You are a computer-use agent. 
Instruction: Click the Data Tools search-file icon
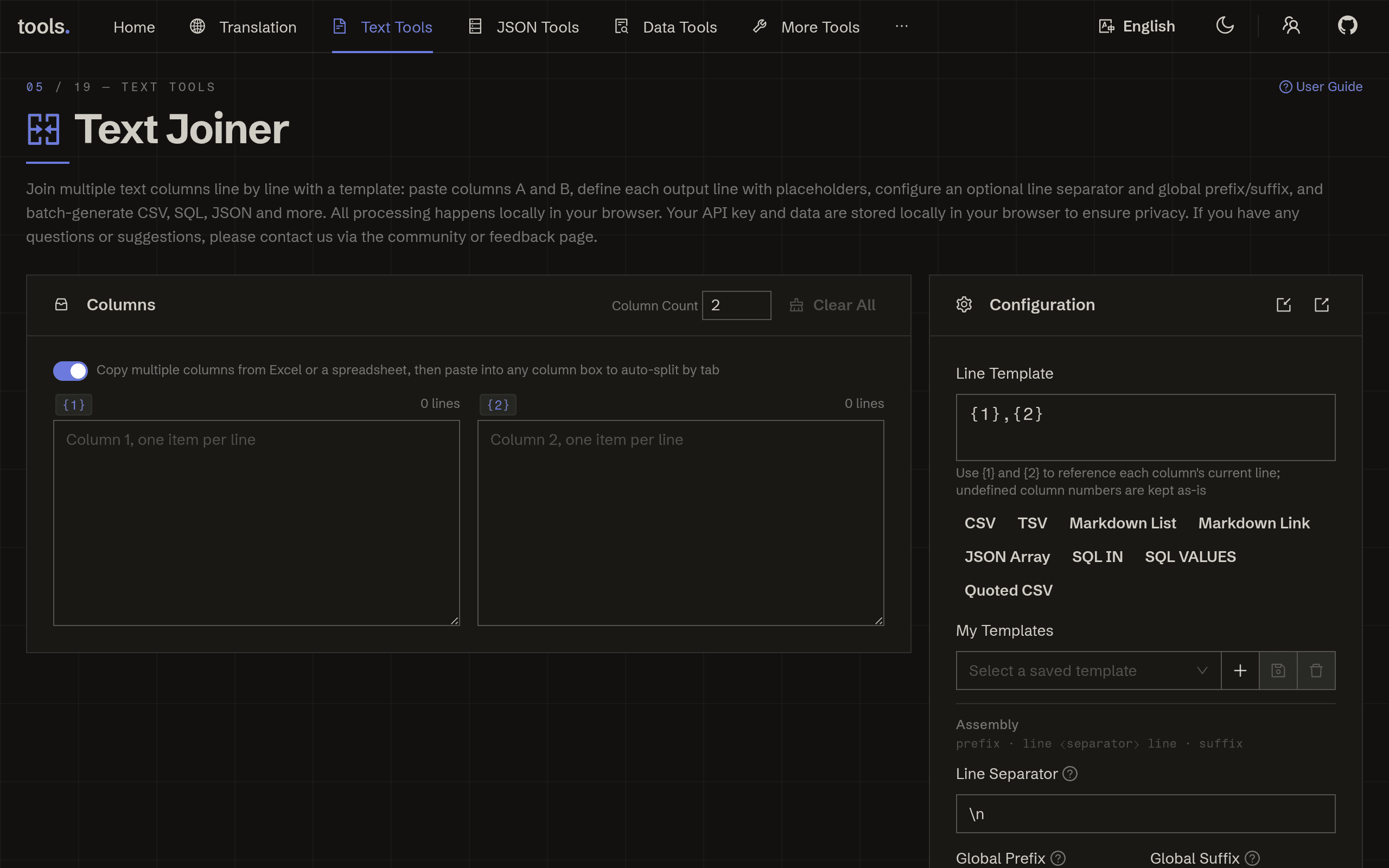coord(622,27)
